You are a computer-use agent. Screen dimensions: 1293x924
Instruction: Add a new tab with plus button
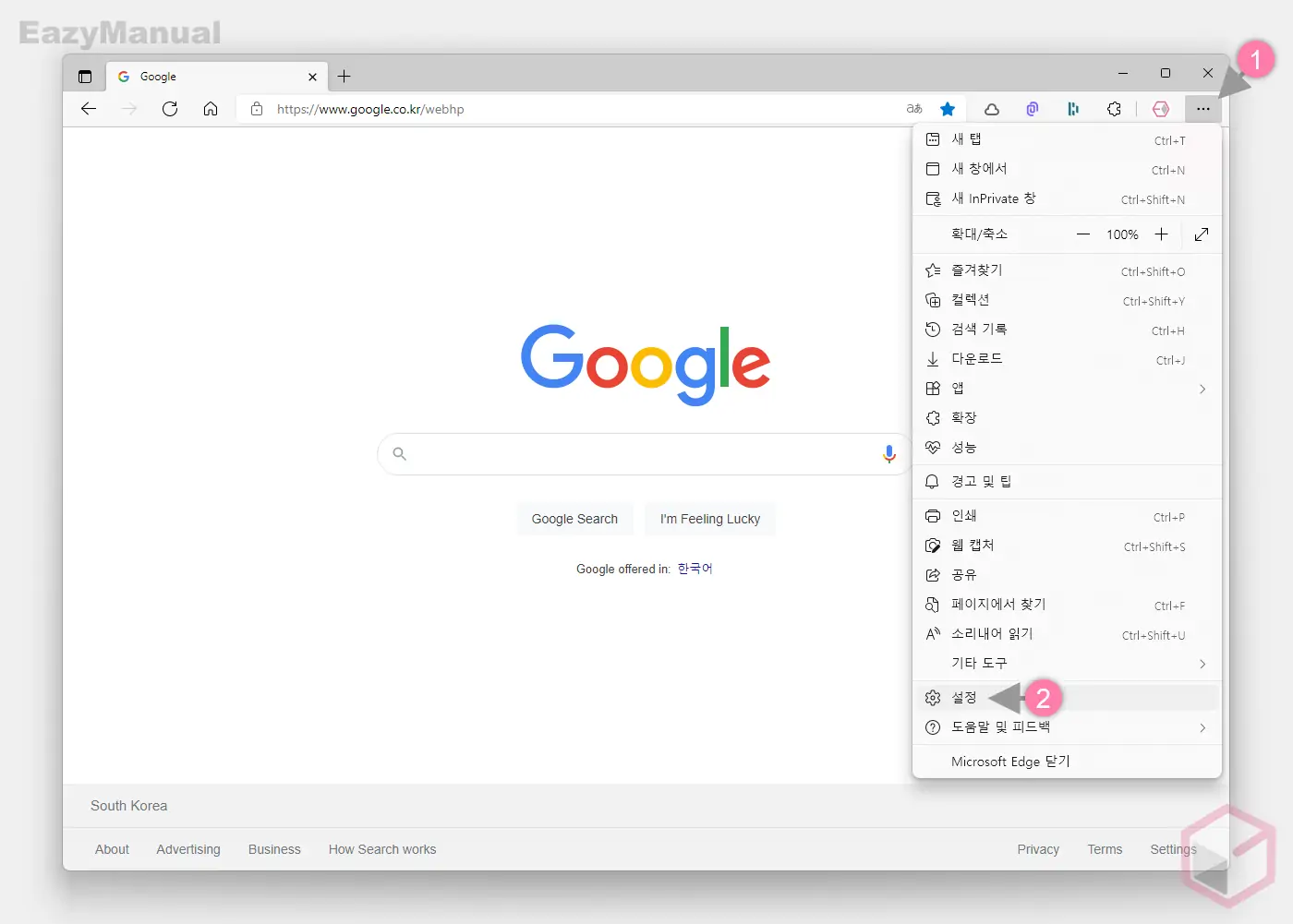click(x=344, y=77)
